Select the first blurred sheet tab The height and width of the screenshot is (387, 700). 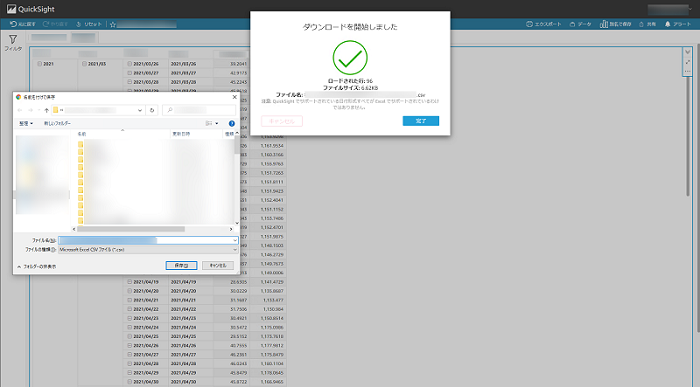click(x=49, y=37)
